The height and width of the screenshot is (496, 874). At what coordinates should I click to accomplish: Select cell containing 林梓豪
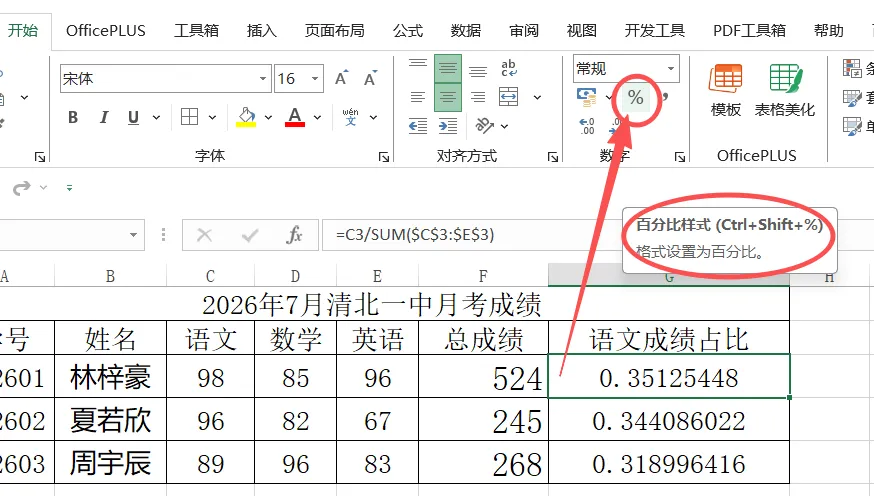click(110, 376)
